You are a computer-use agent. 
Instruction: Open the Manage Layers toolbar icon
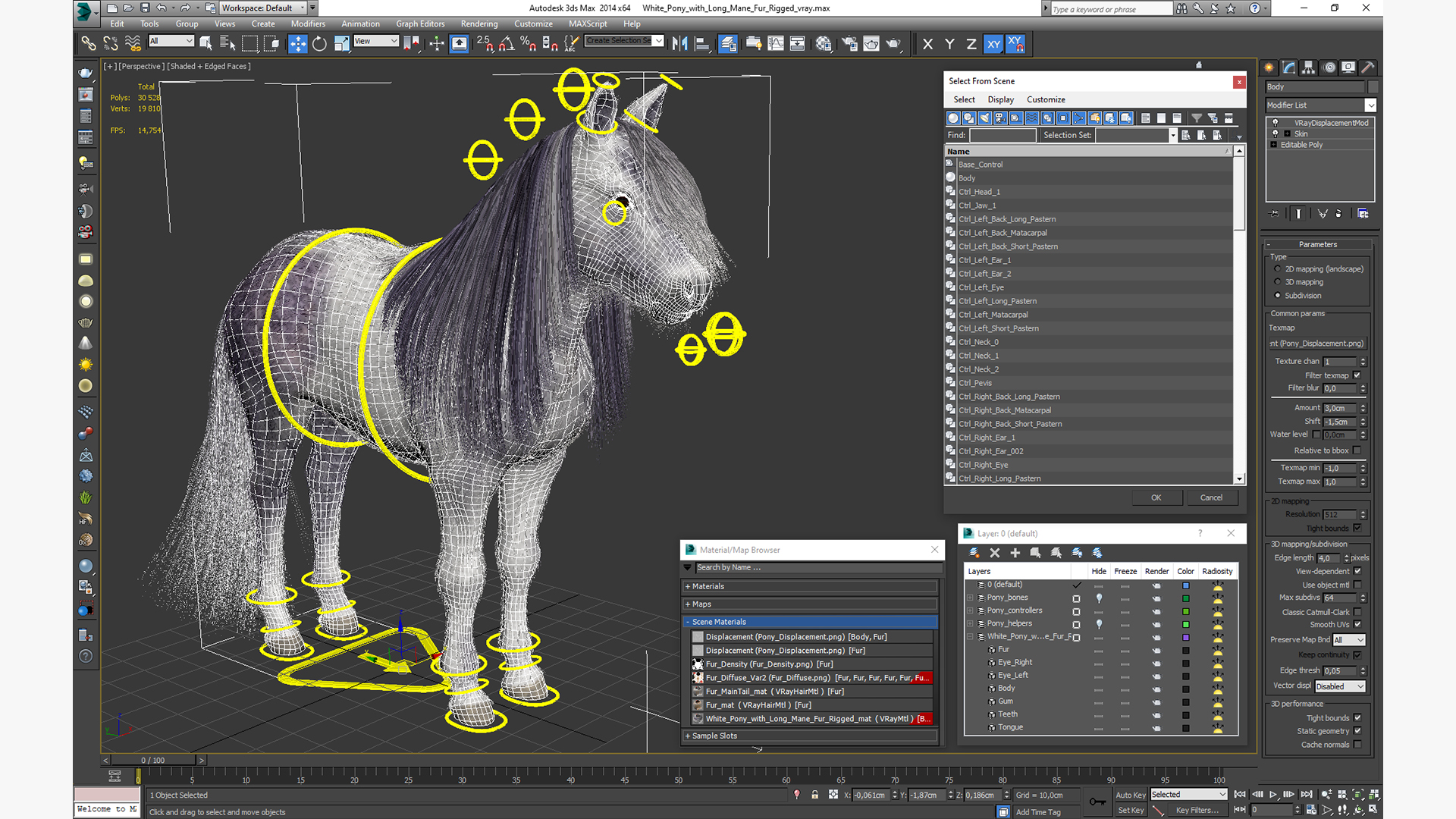(728, 44)
